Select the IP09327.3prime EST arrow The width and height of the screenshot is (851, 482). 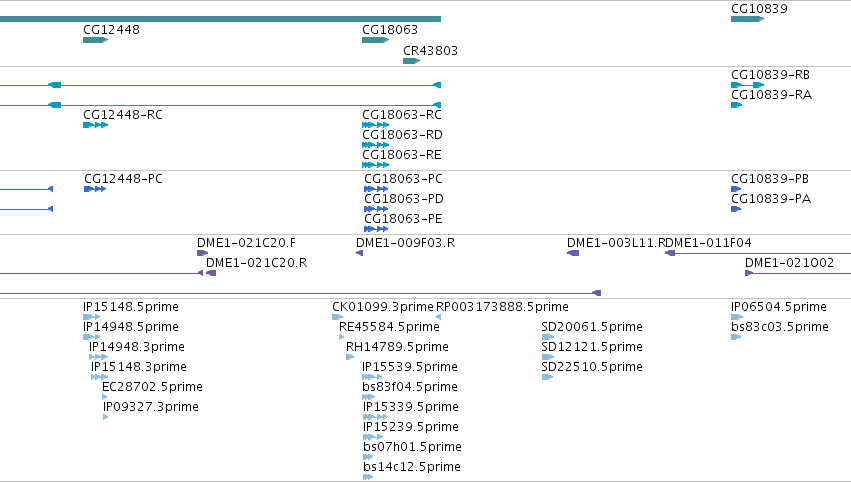[105, 417]
